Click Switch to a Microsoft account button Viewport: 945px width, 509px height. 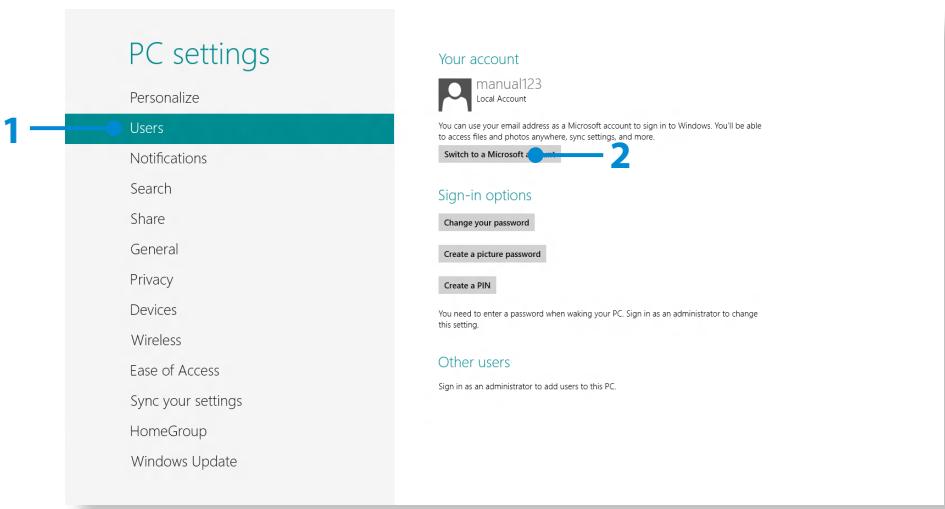500,154
